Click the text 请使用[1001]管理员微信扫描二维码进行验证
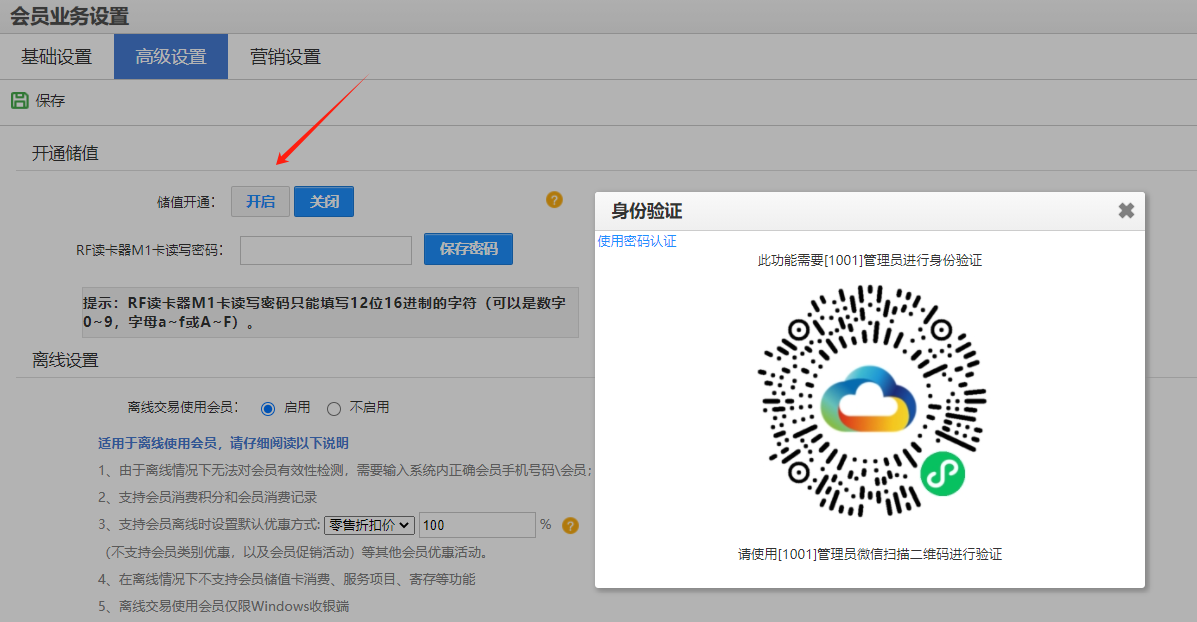 point(870,554)
